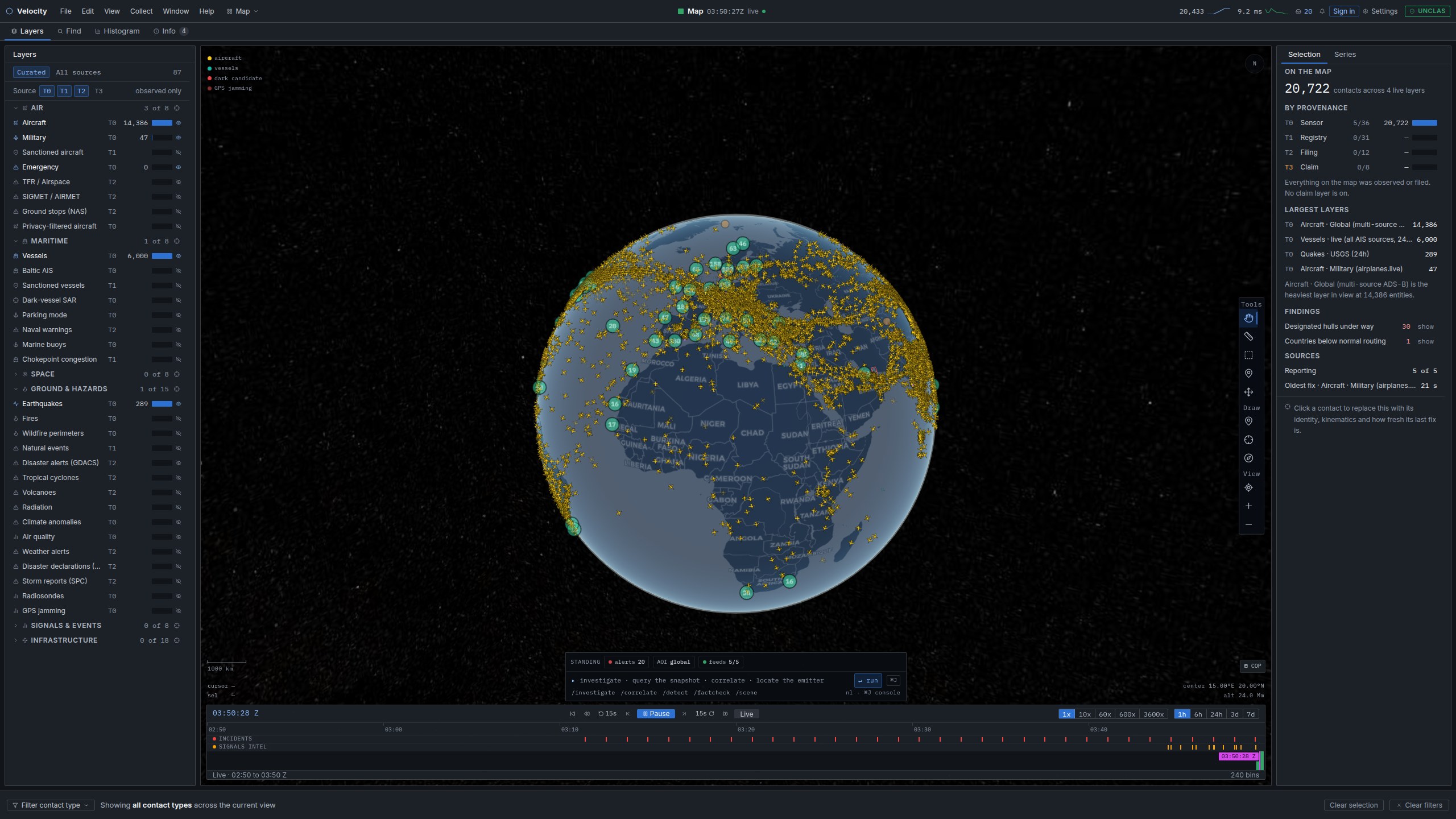Show the Designated hulls under way finding
Viewport: 1456px width, 819px height.
pyautogui.click(x=1425, y=326)
